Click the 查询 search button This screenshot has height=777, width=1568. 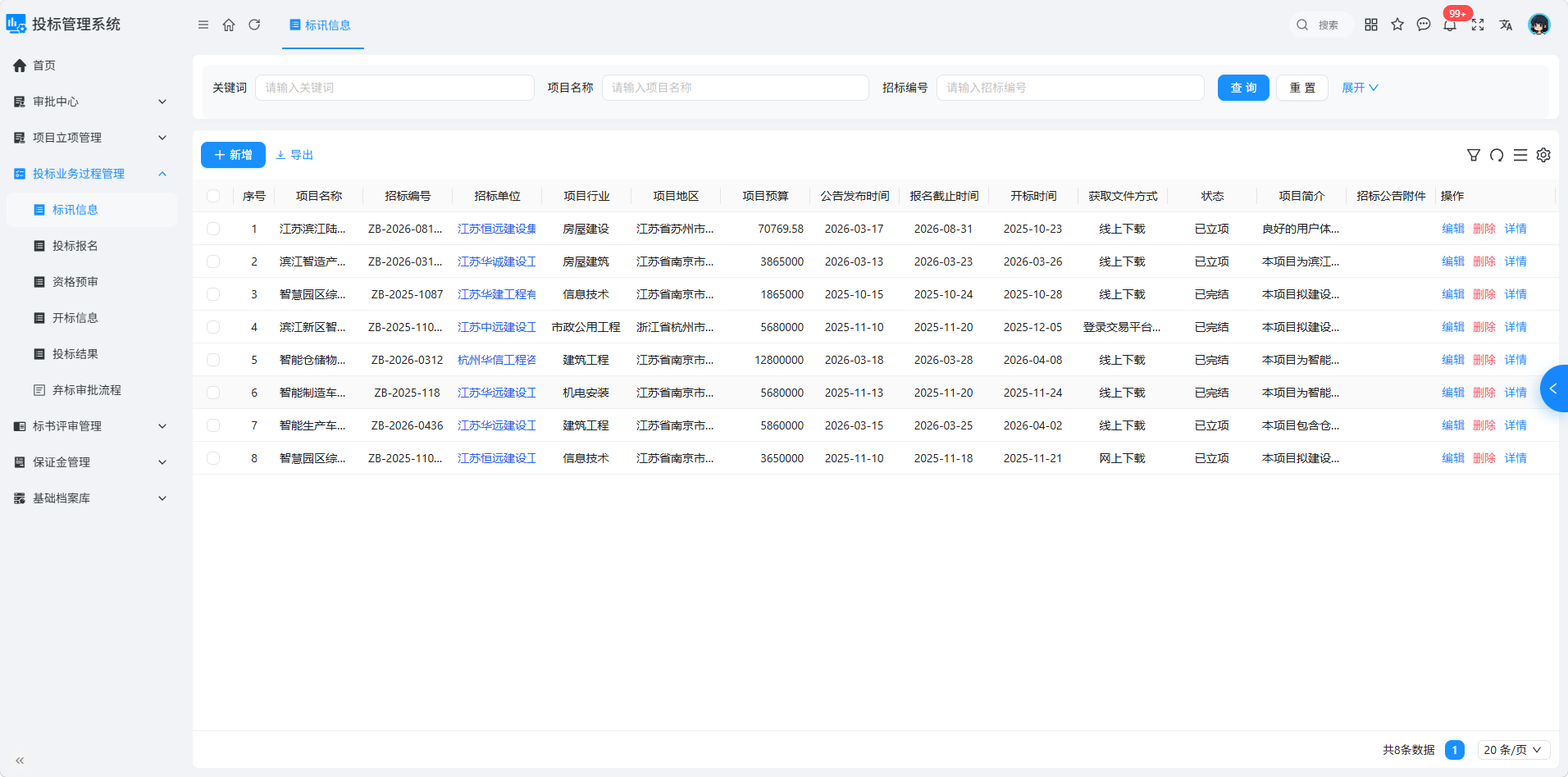pyautogui.click(x=1243, y=88)
